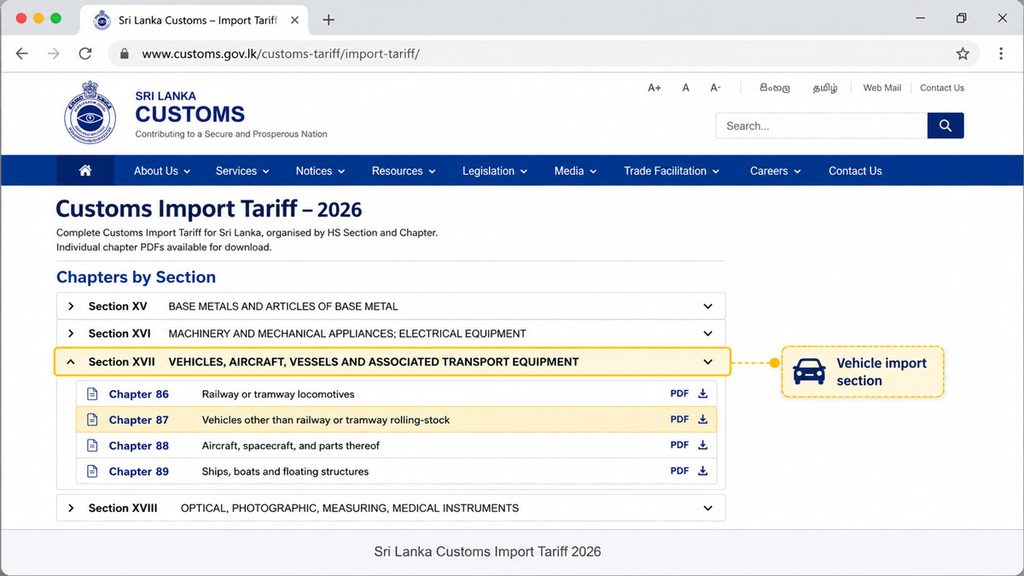Open the browser three-dot menu
Image resolution: width=1024 pixels, height=576 pixels.
tap(1000, 54)
